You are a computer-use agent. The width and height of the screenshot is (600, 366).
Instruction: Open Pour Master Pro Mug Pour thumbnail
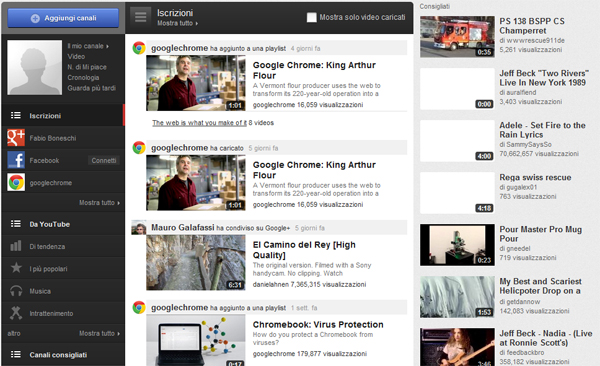[457, 245]
